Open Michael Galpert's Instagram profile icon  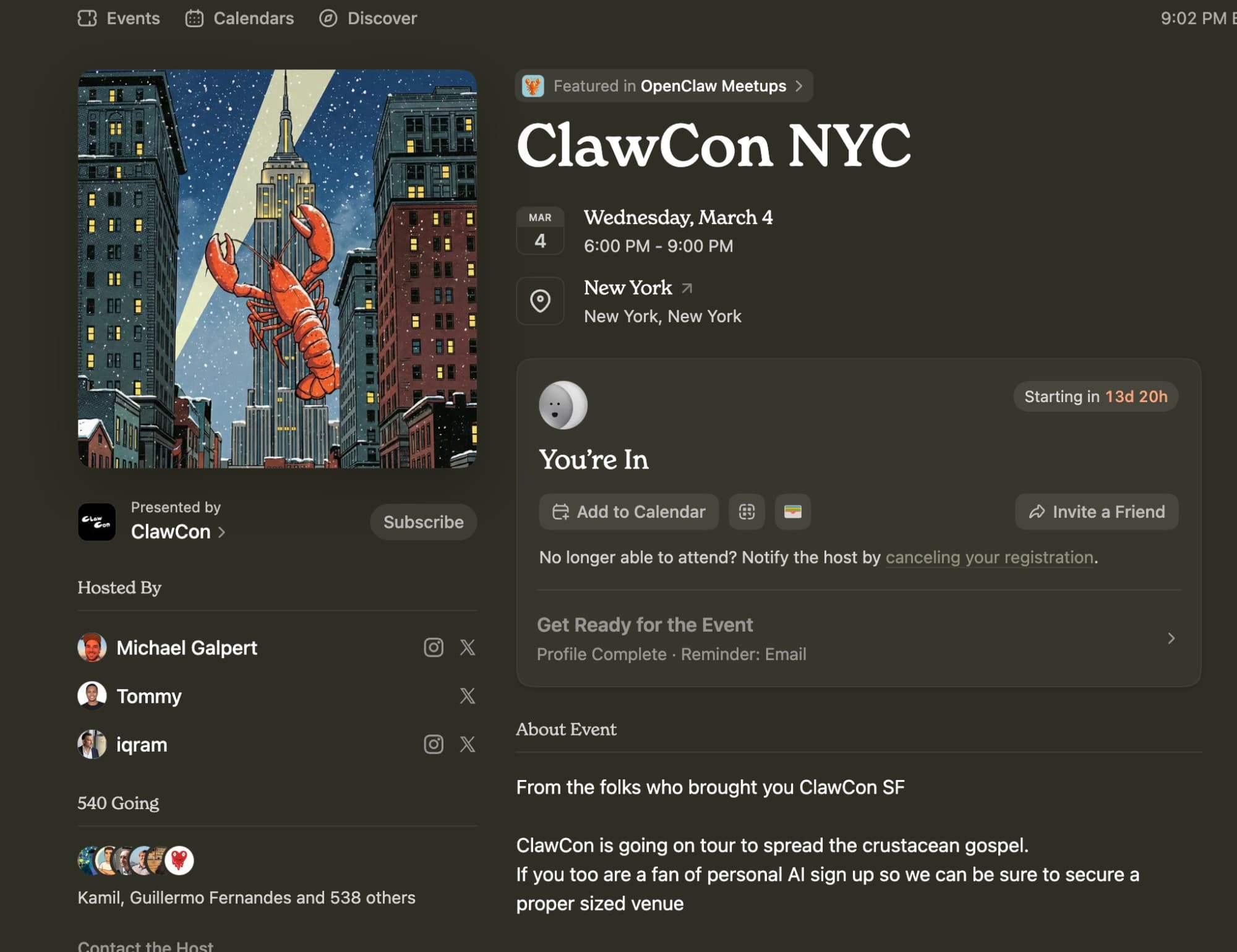coord(433,647)
